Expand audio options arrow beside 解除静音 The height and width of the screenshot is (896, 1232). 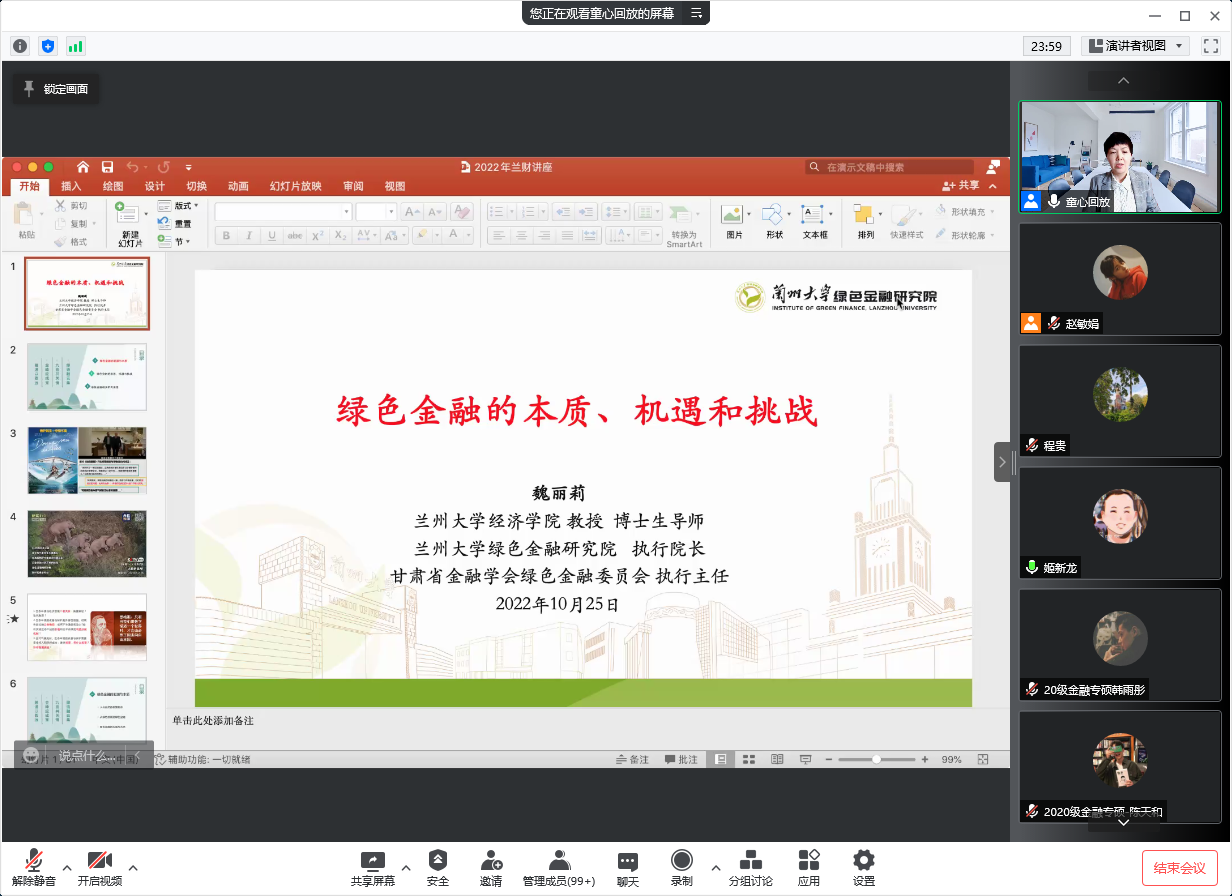pos(67,867)
